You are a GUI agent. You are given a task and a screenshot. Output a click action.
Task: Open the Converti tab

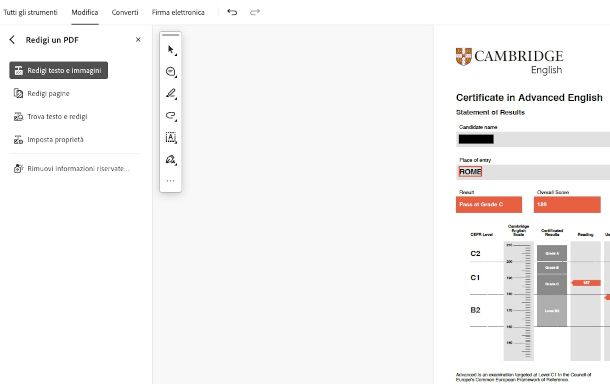(x=125, y=12)
